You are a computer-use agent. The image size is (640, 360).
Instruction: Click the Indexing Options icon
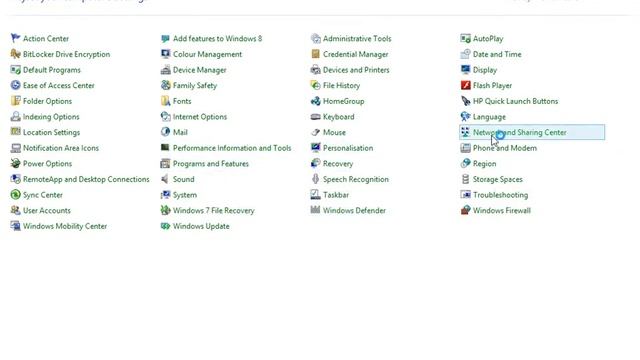tap(16, 117)
